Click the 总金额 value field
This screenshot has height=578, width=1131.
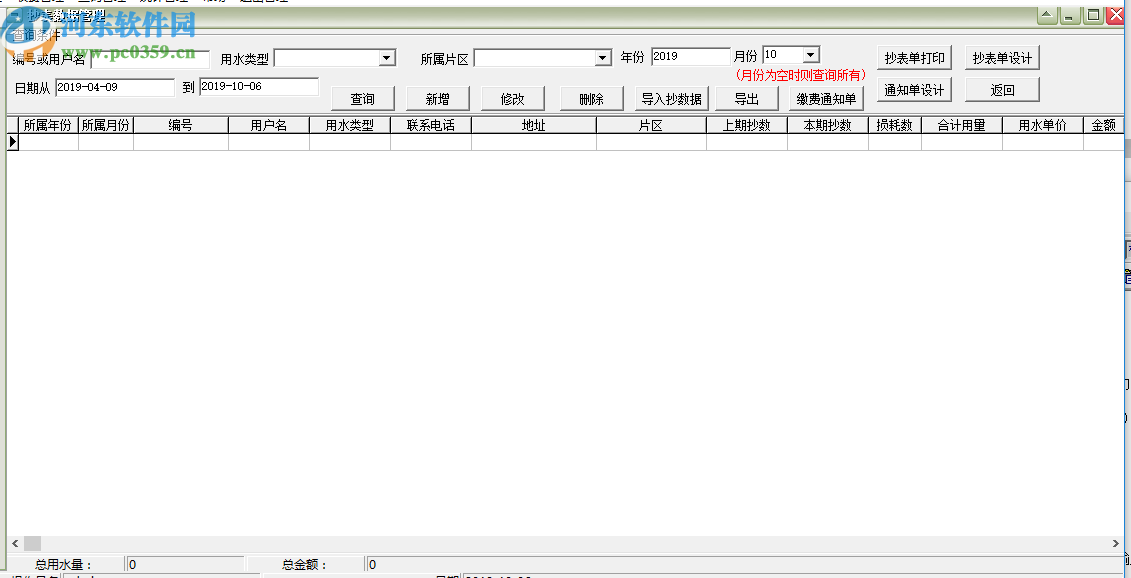(744, 564)
